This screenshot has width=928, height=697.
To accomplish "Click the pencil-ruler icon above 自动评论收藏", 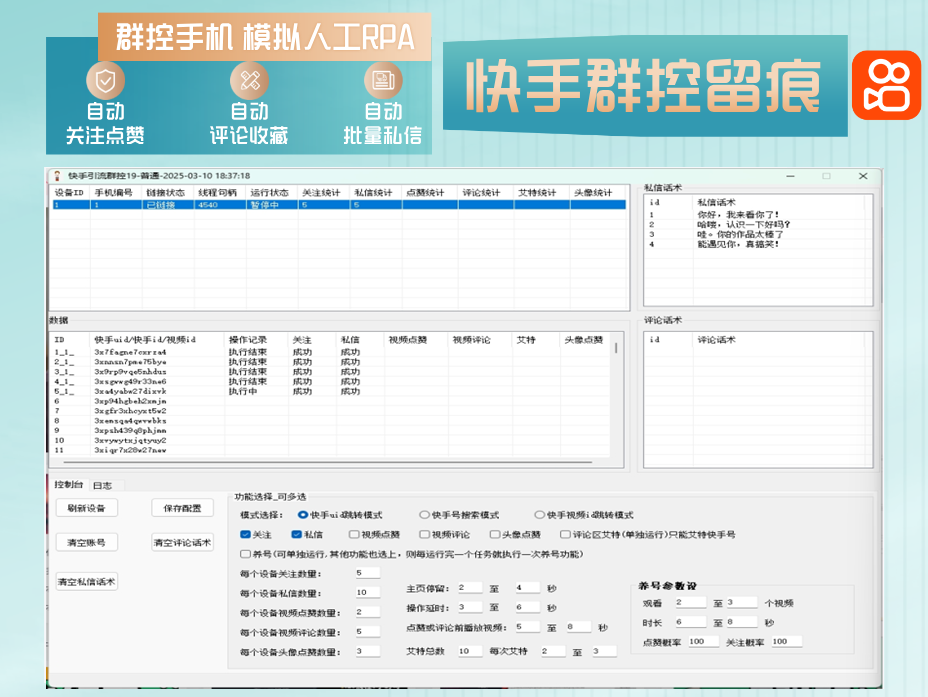I will [x=250, y=80].
